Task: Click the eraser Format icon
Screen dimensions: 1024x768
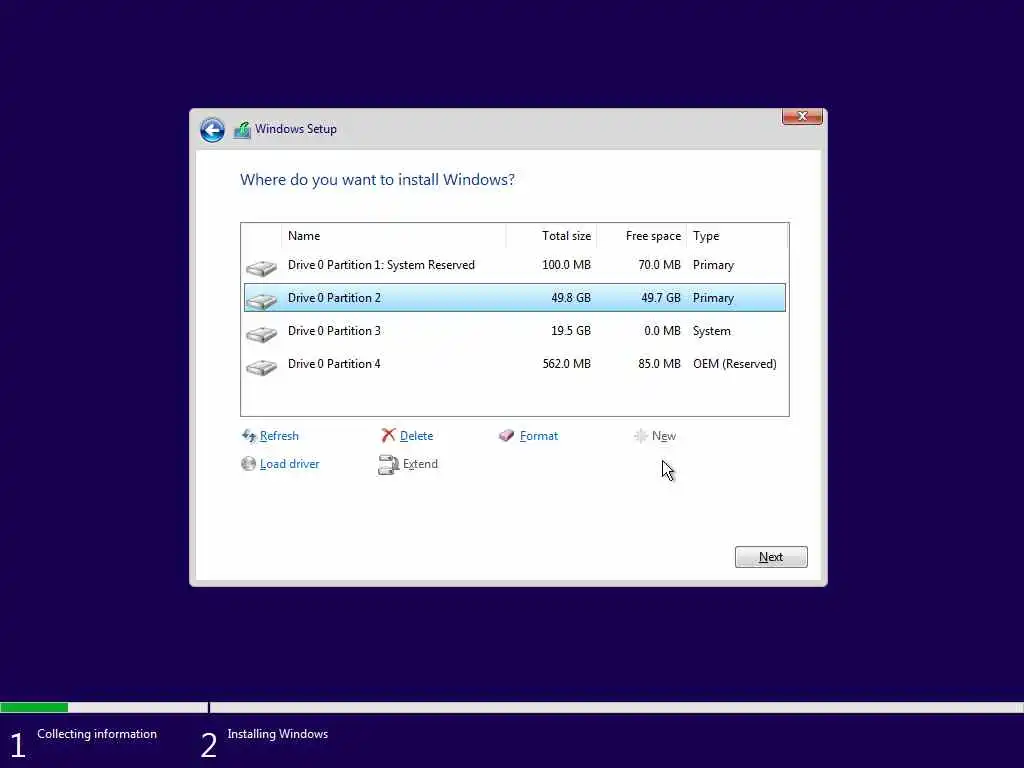Action: pos(507,436)
